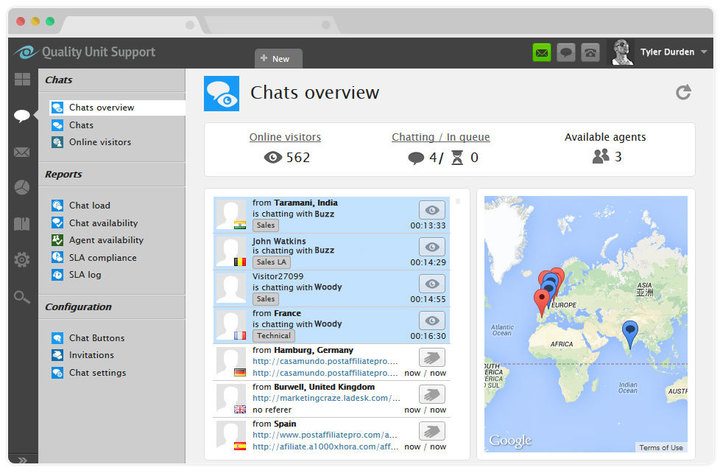Click the online visitors count 562

coord(298,158)
